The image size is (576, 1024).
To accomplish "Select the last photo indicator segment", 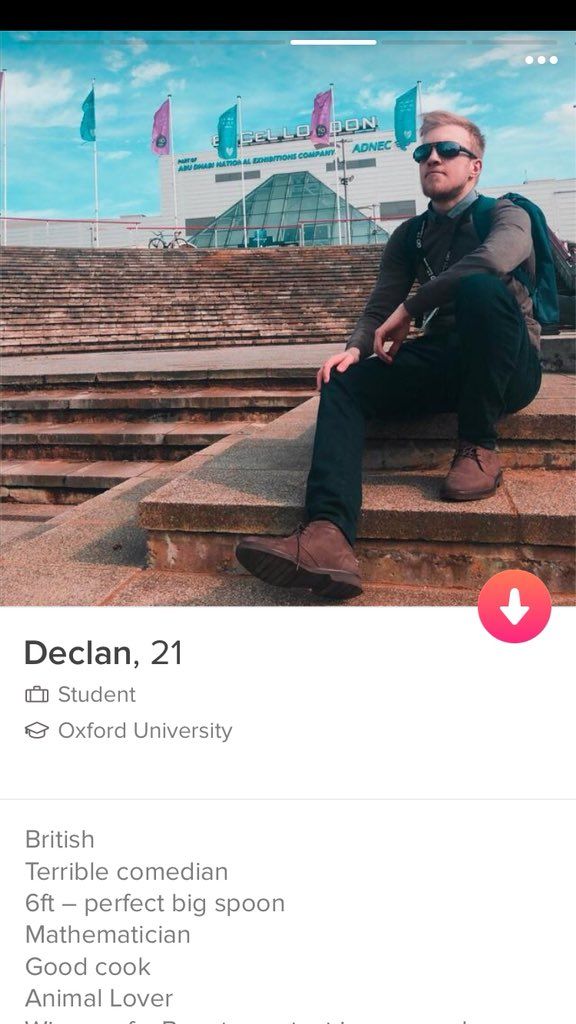I will click(515, 42).
